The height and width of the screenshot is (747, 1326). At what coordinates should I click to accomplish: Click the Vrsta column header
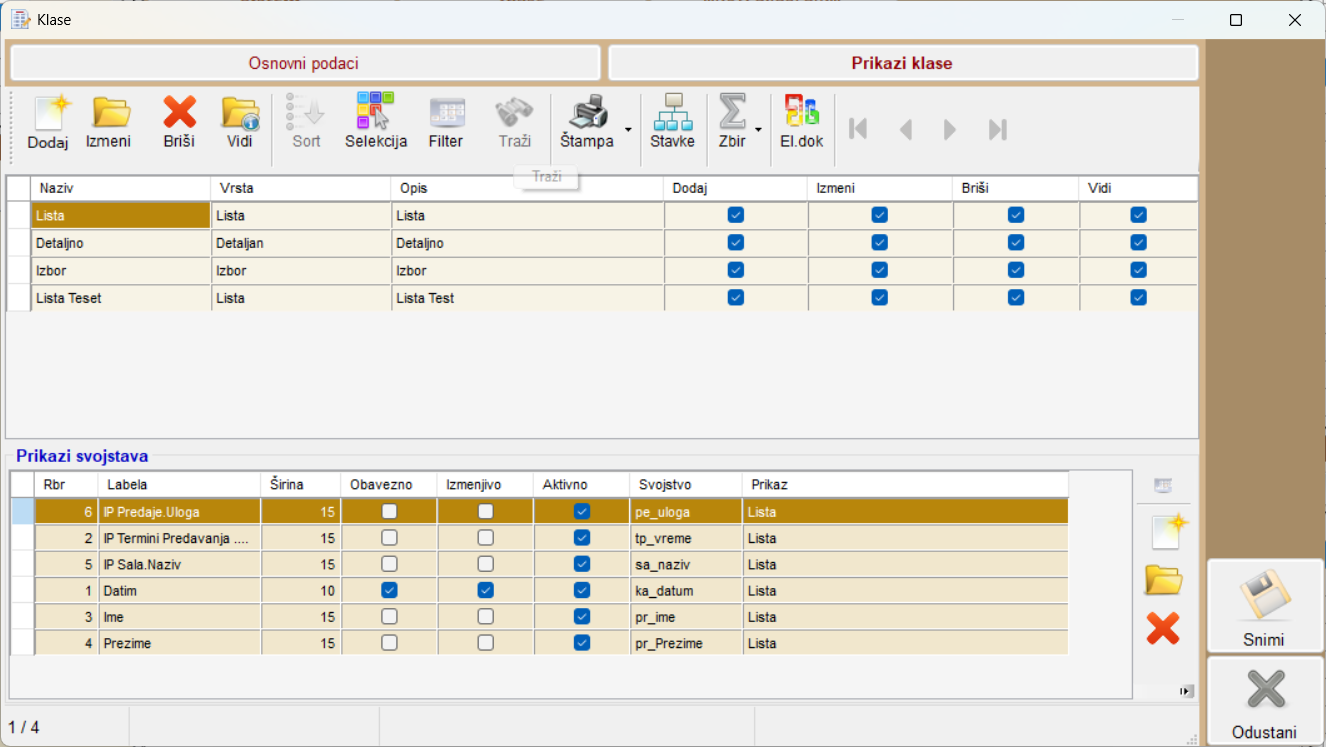pyautogui.click(x=301, y=188)
